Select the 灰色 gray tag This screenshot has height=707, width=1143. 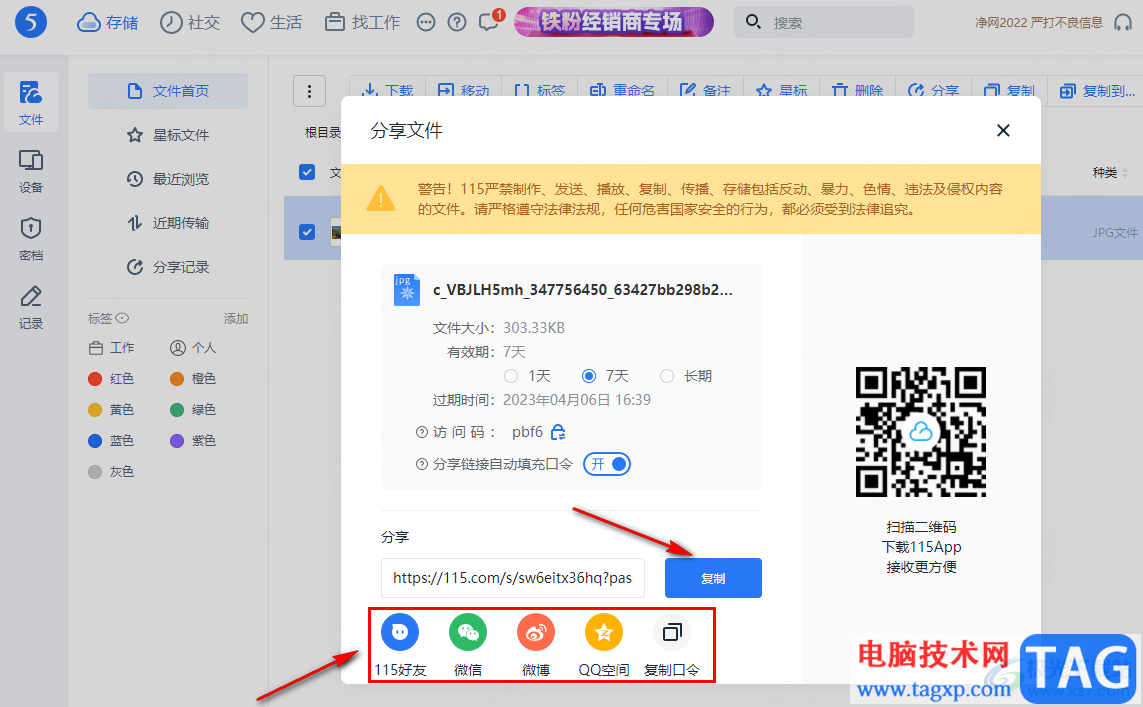pos(112,472)
